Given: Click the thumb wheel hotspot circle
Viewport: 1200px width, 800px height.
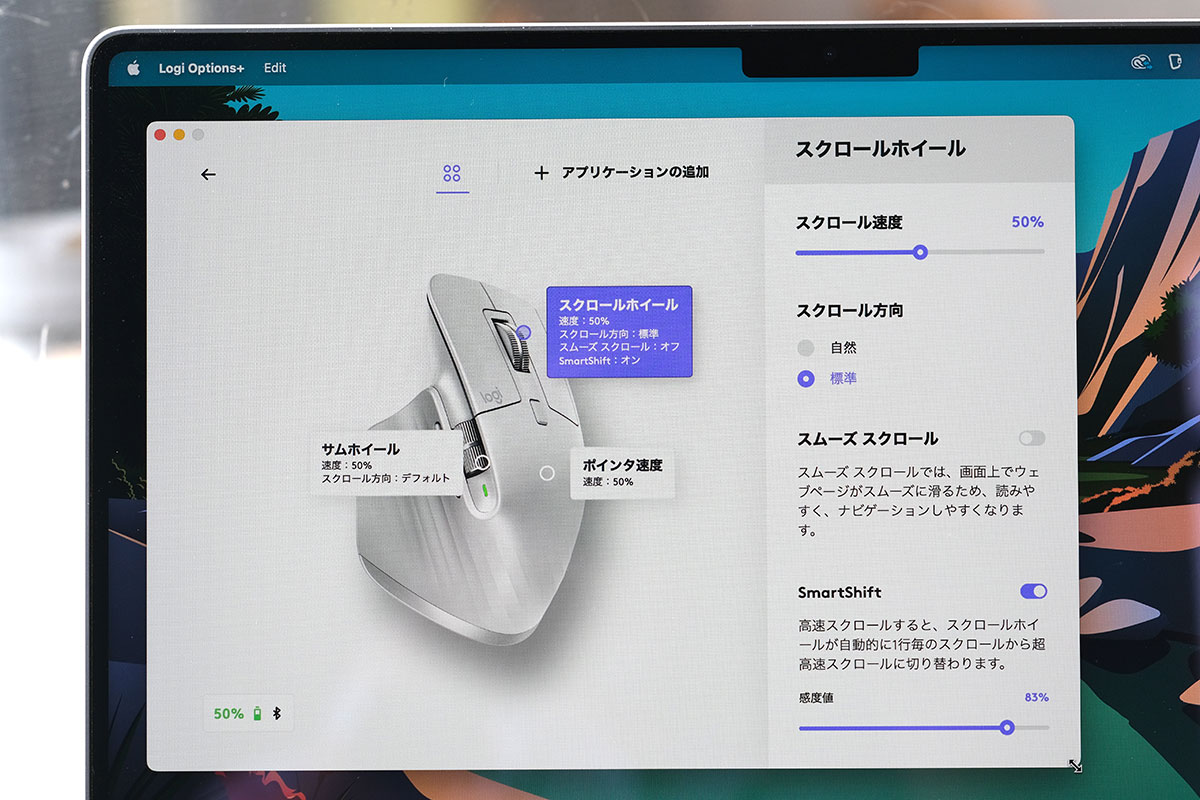Looking at the screenshot, I should point(481,462).
